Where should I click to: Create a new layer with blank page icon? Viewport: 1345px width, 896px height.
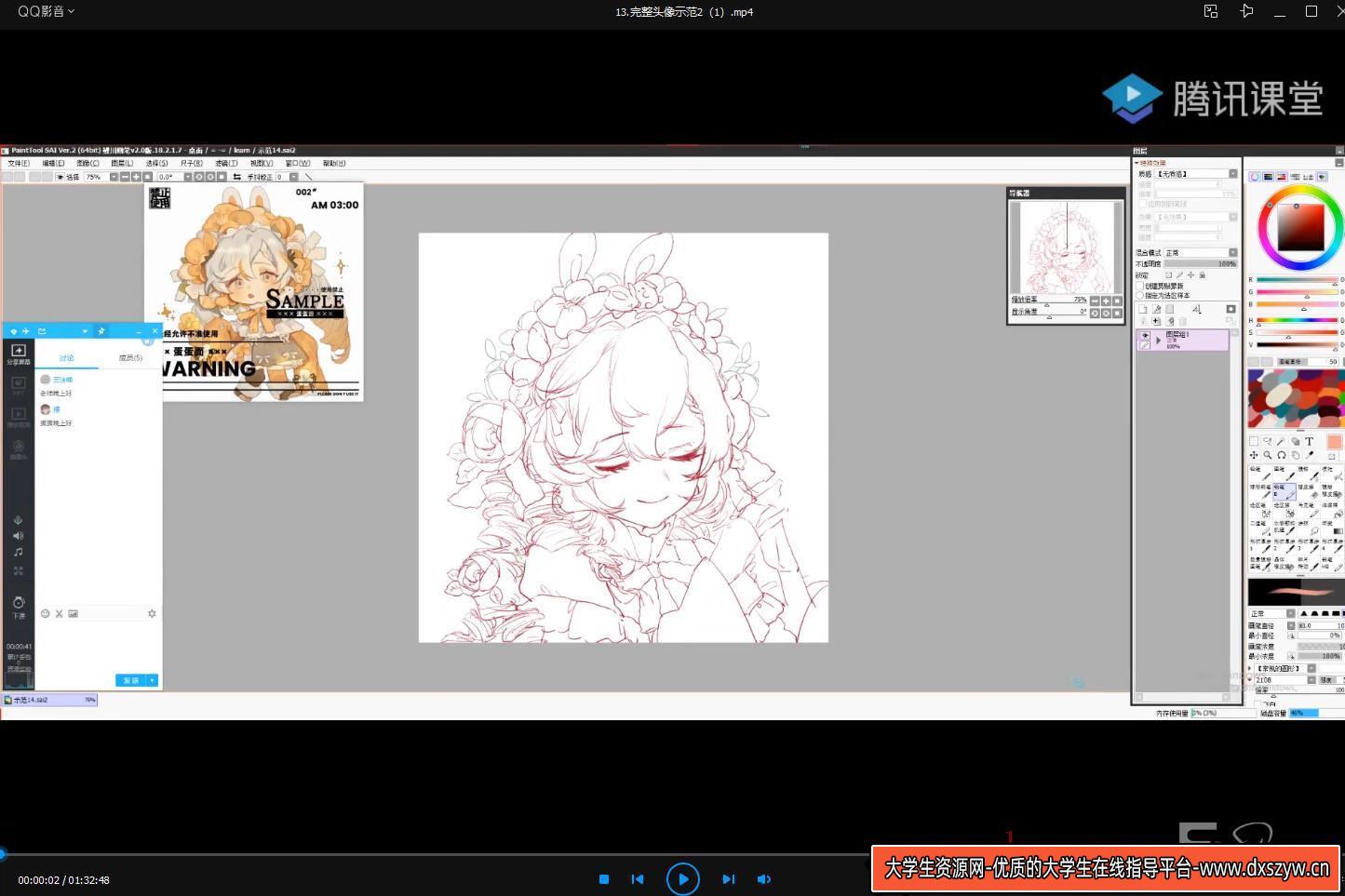(x=1144, y=309)
